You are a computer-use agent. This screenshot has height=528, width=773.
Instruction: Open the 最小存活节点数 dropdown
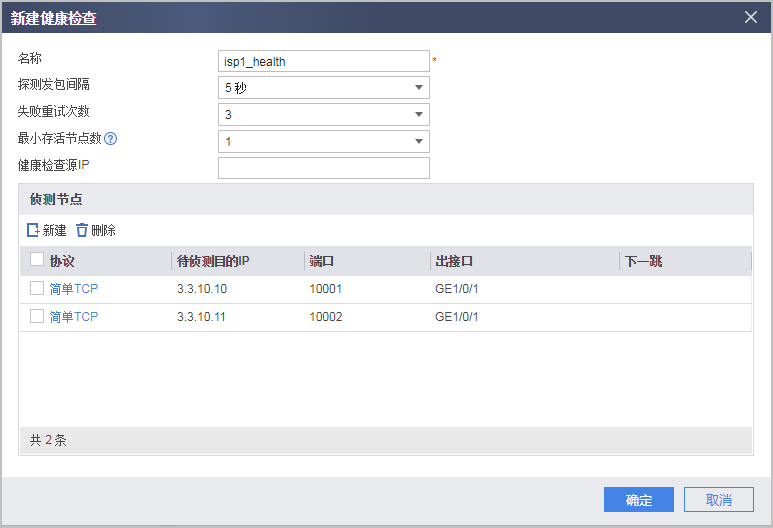(323, 141)
